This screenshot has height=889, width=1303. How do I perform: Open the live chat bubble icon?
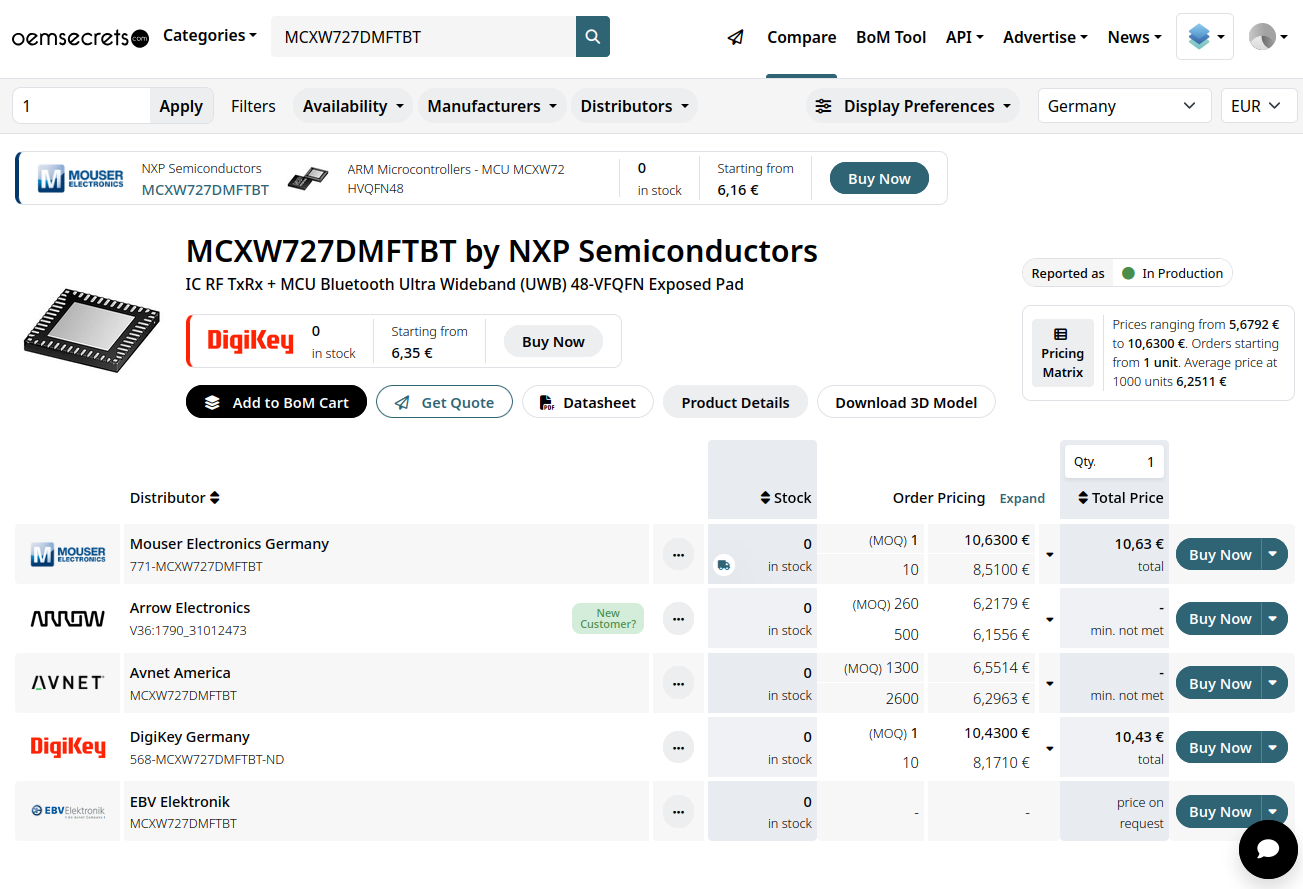[x=1267, y=848]
